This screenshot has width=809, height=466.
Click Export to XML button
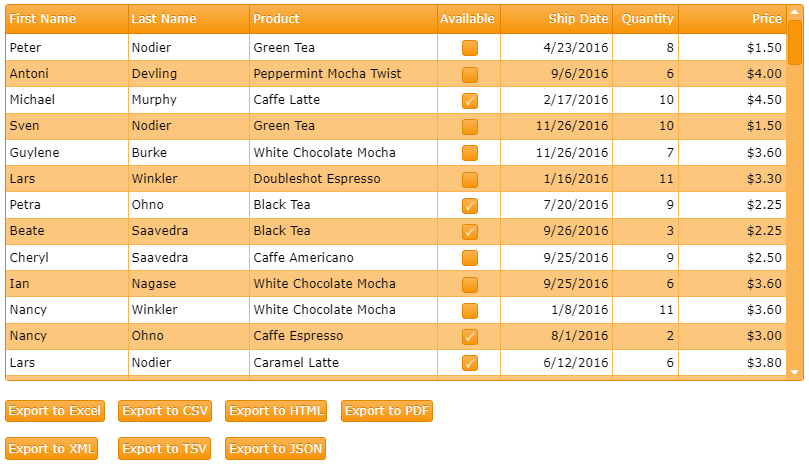[52, 448]
